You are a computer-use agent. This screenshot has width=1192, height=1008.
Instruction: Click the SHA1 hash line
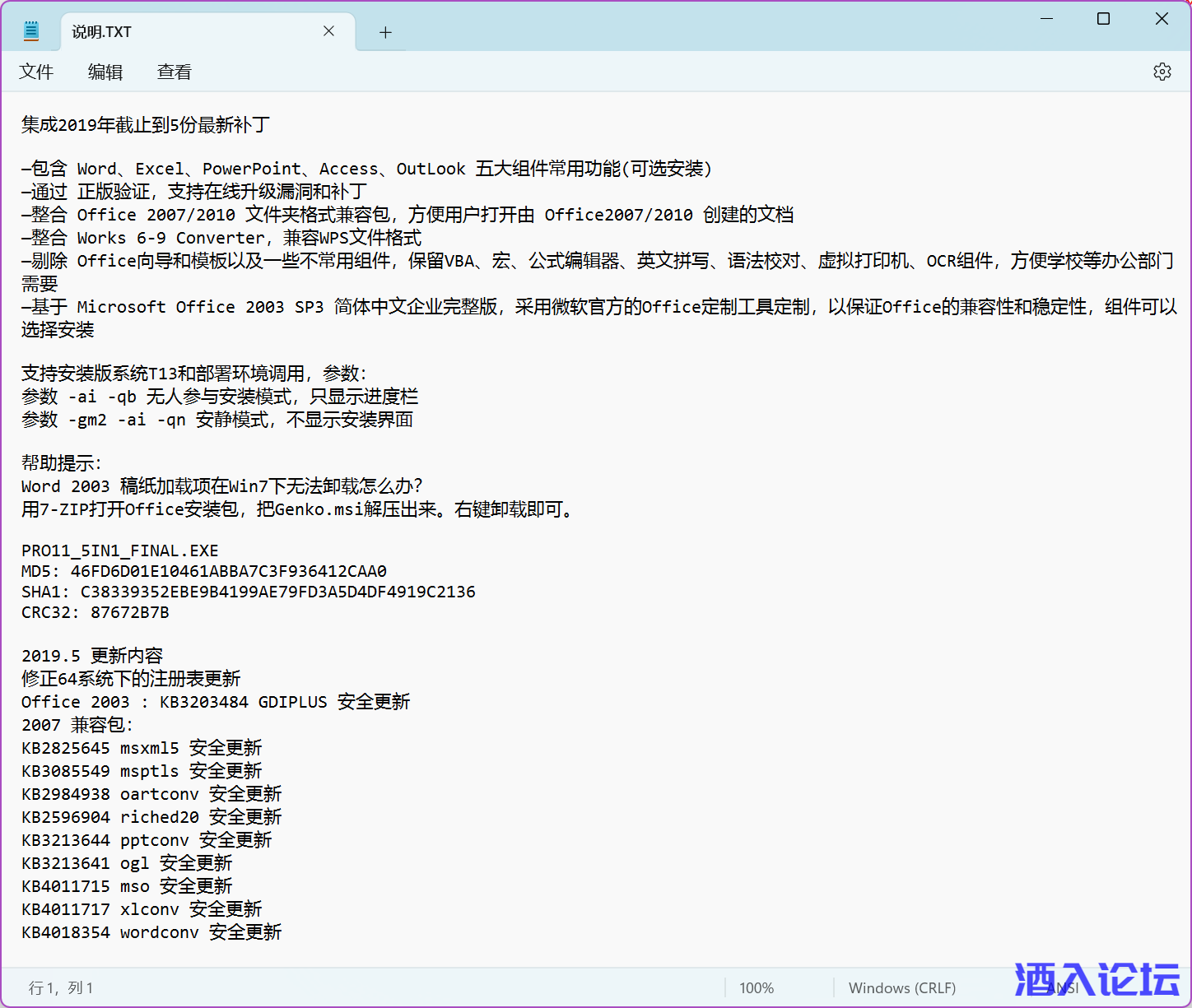(248, 591)
